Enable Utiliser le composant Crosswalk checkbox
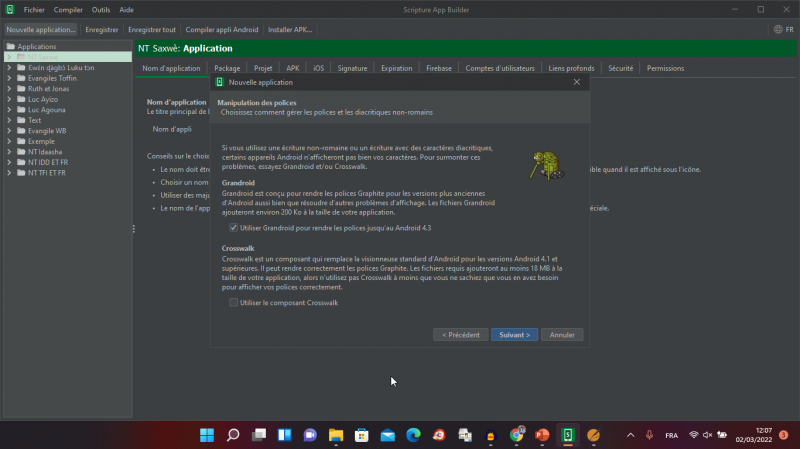This screenshot has width=800, height=449. [233, 302]
